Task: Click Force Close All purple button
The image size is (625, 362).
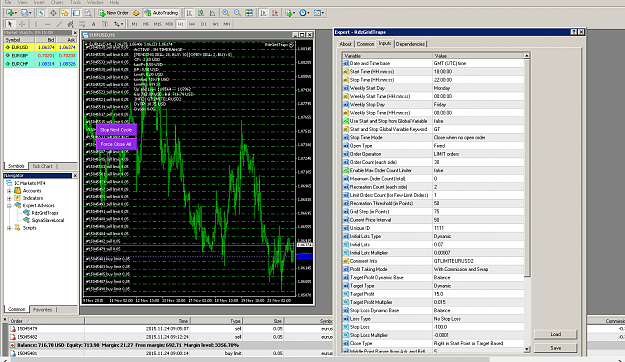Action: [116, 144]
